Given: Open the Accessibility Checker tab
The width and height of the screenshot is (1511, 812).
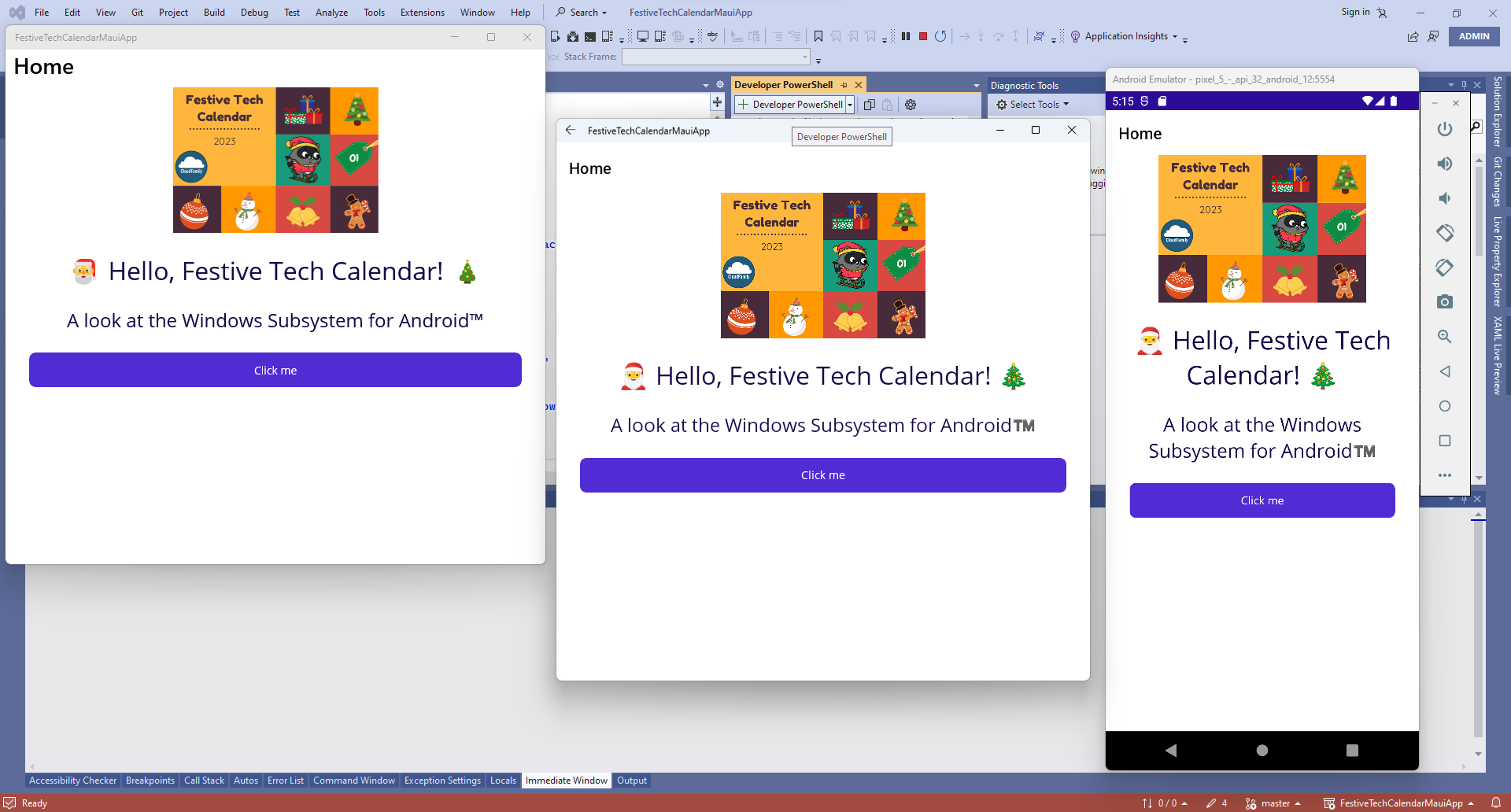Looking at the screenshot, I should point(73,781).
